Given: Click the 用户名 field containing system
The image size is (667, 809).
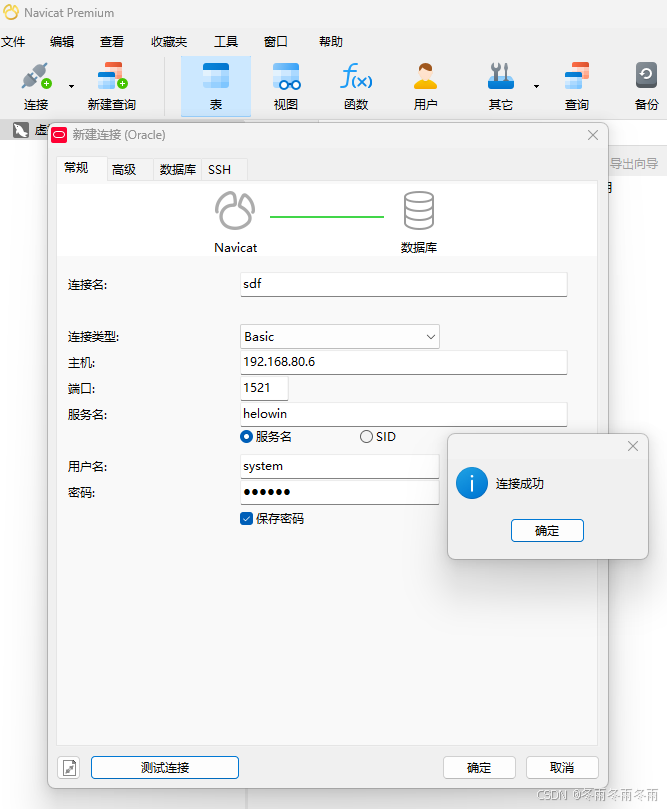Looking at the screenshot, I should [x=339, y=466].
